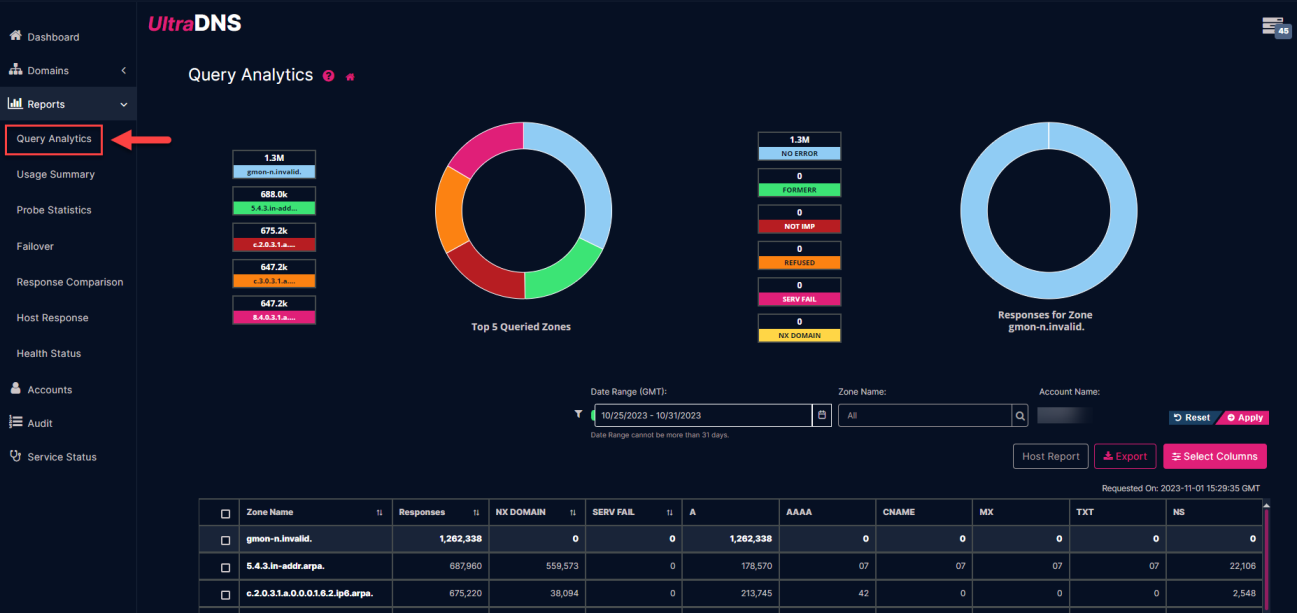The image size is (1298, 613).
Task: Open the Service Status icon
Action: click(15, 456)
